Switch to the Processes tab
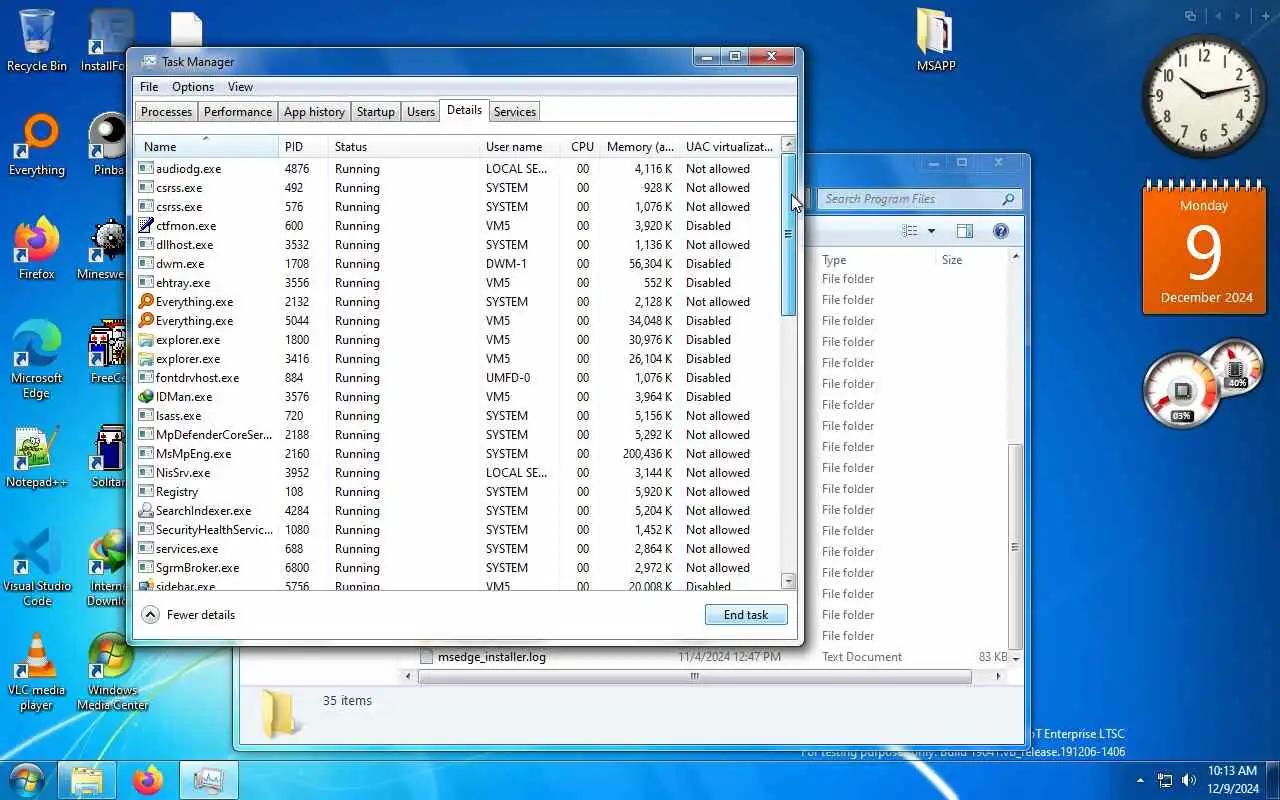 tap(166, 112)
